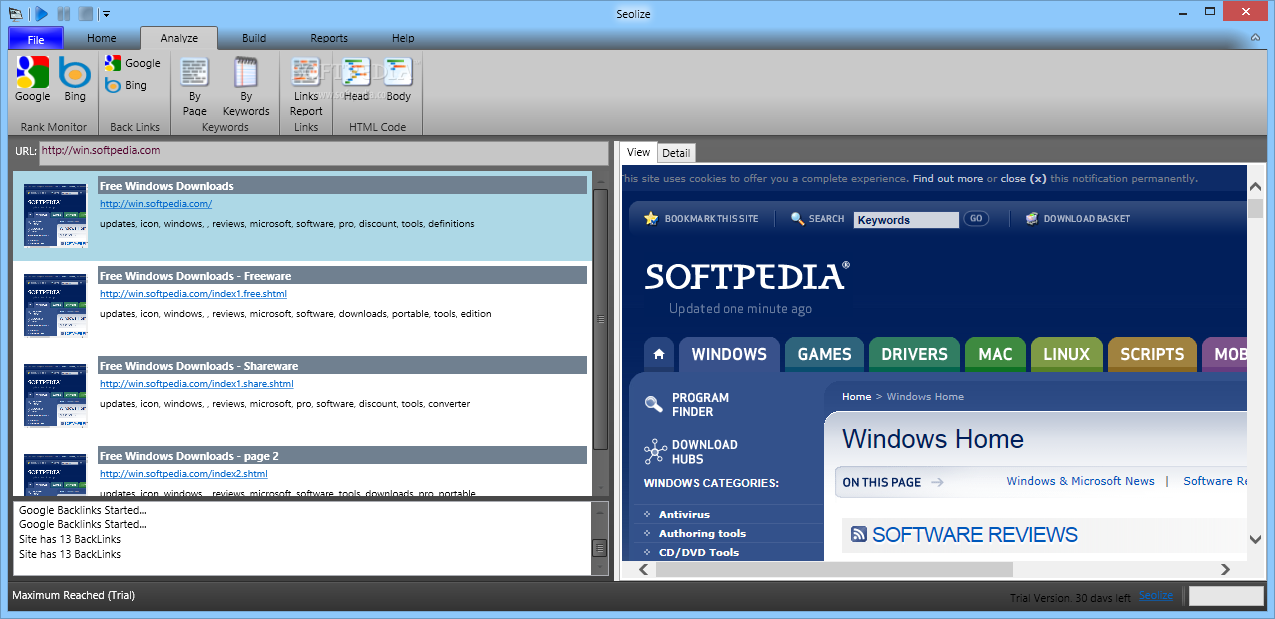The width and height of the screenshot is (1275, 619).
Task: Open the WINDOWS site tab
Action: coord(729,354)
